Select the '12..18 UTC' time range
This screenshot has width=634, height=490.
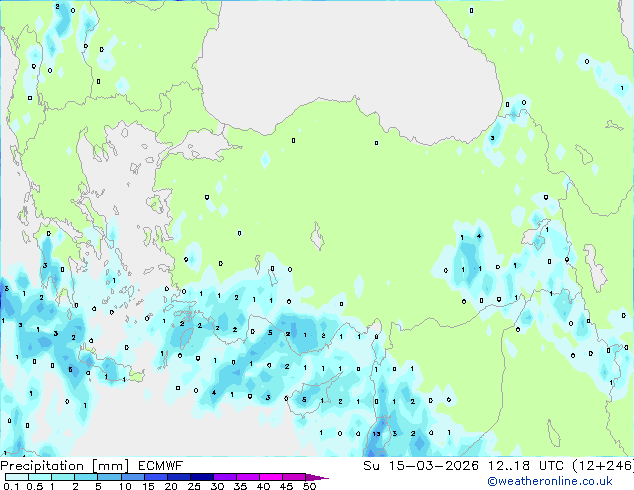(525, 466)
